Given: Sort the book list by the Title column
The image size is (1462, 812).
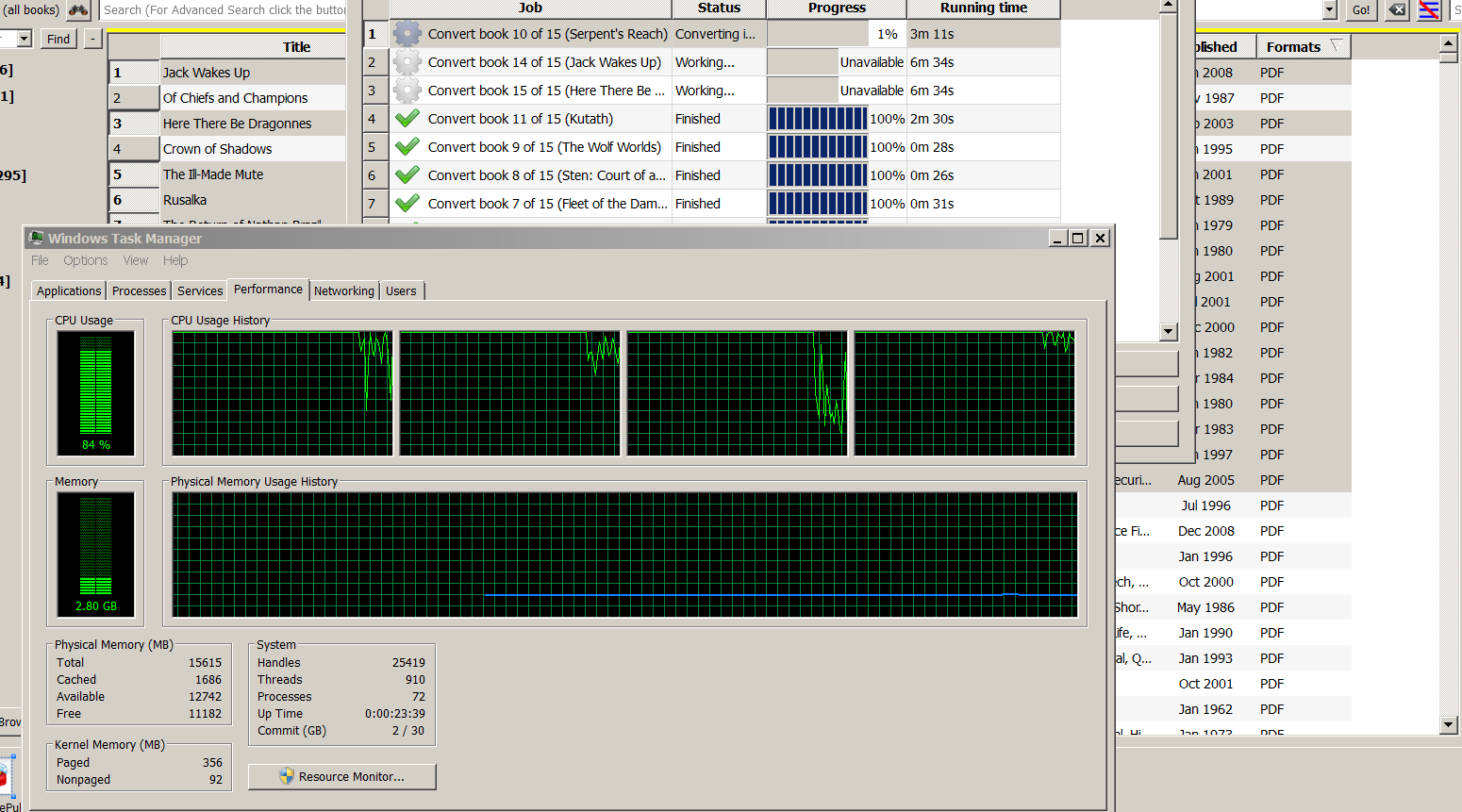Looking at the screenshot, I should coord(253,47).
